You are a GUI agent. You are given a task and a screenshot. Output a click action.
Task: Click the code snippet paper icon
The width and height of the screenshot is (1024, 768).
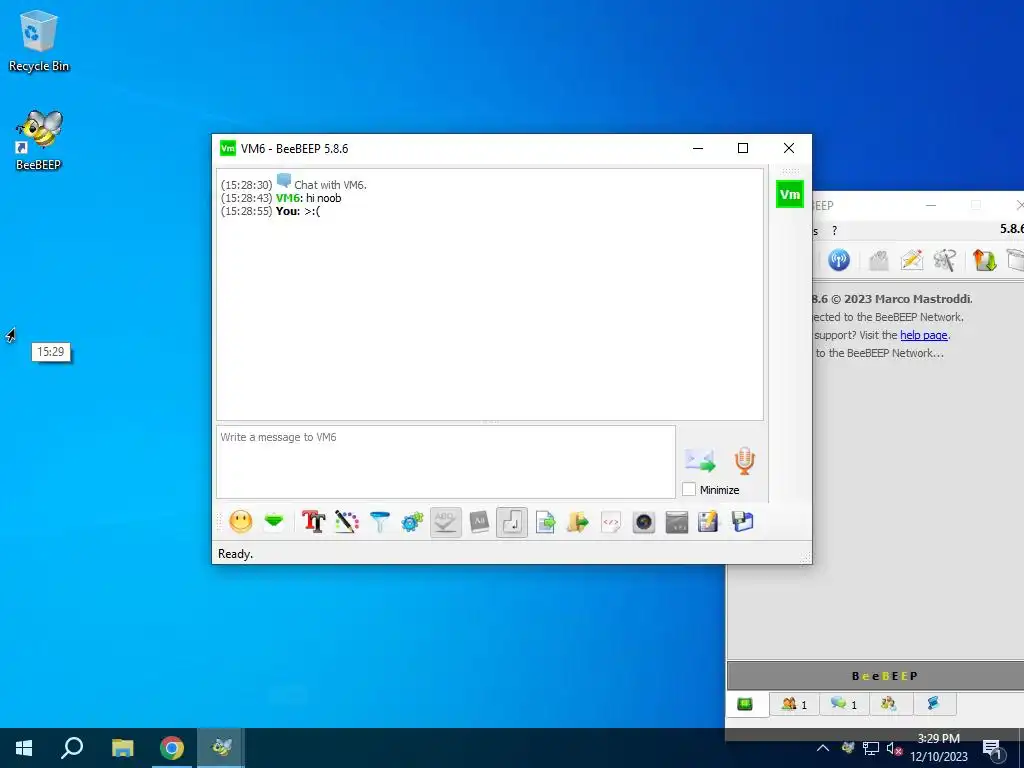[x=611, y=522]
